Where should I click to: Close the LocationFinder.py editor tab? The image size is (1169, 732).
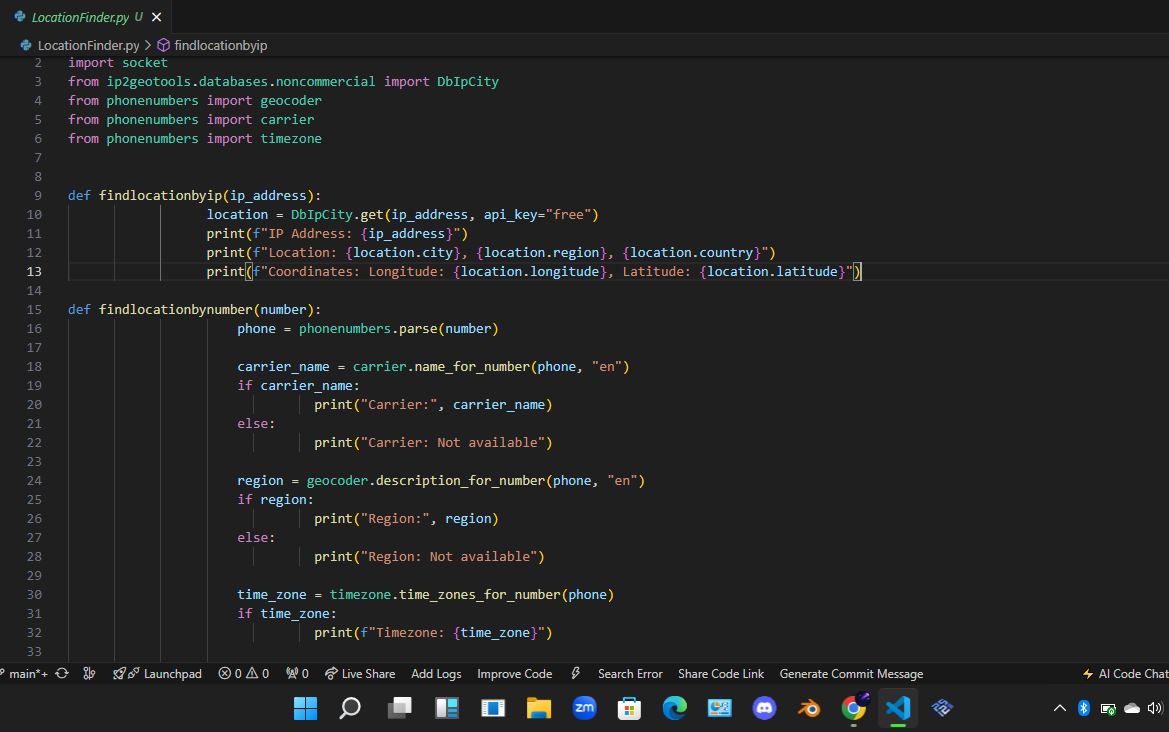pos(157,16)
